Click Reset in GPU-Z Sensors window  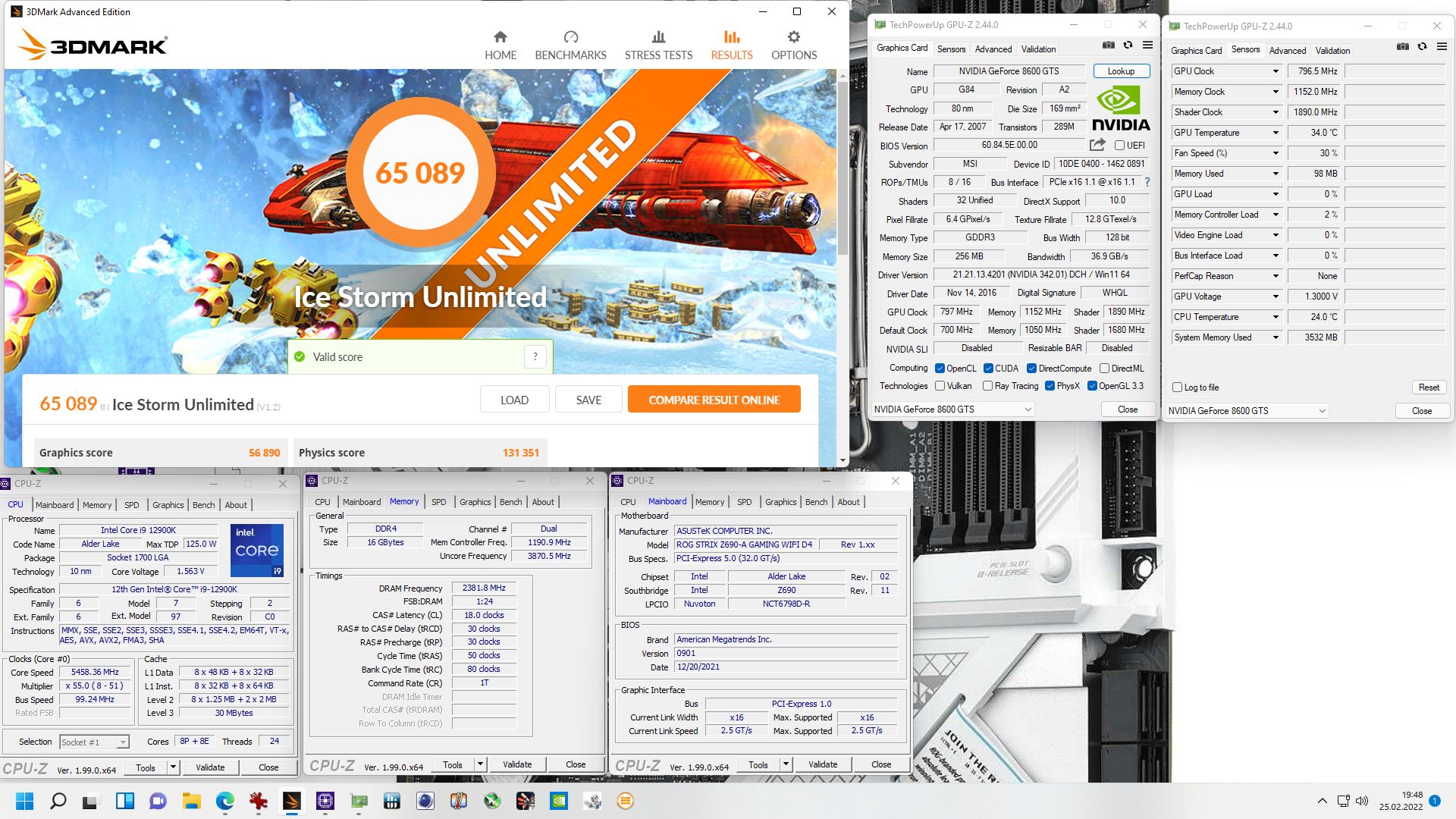1429,388
